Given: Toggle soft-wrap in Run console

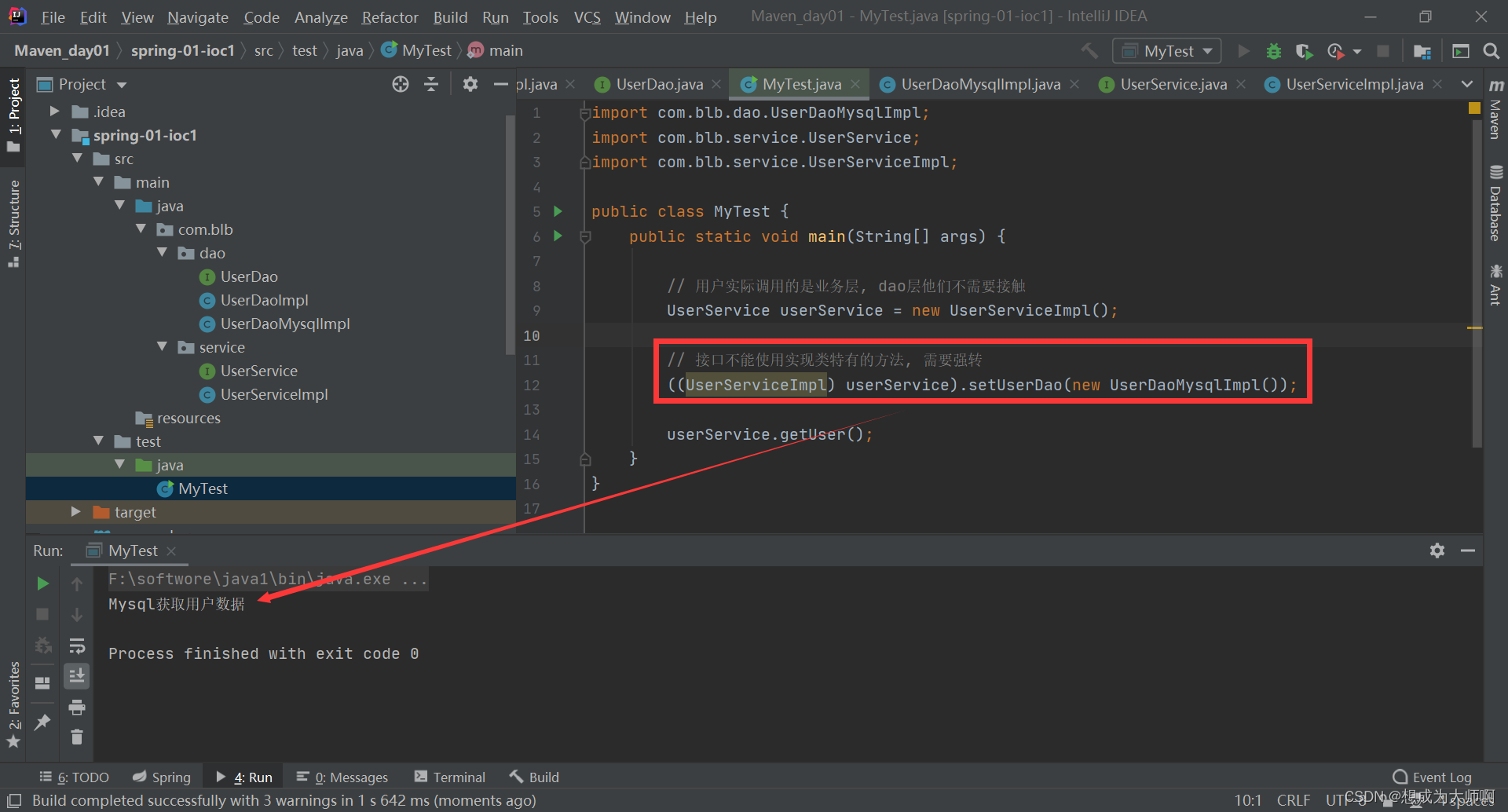Looking at the screenshot, I should tap(77, 646).
